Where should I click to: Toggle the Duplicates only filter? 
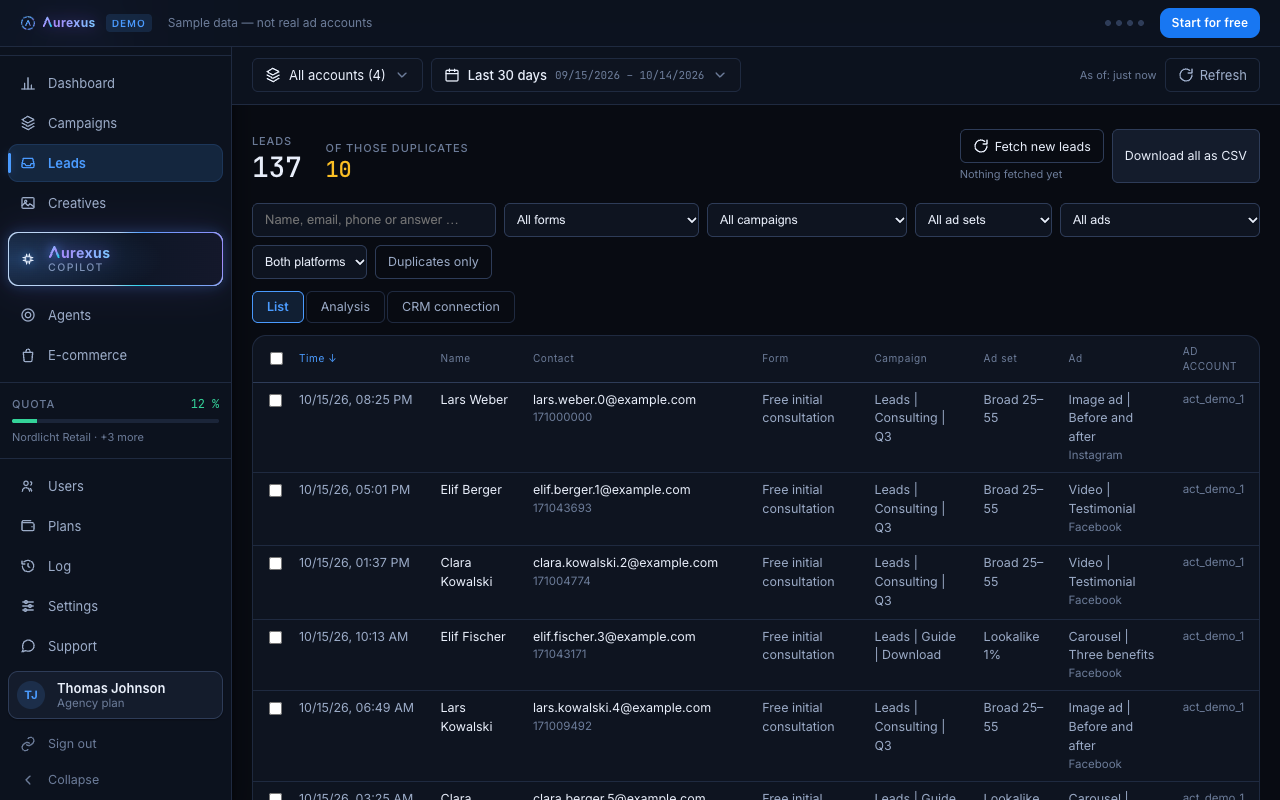point(433,262)
